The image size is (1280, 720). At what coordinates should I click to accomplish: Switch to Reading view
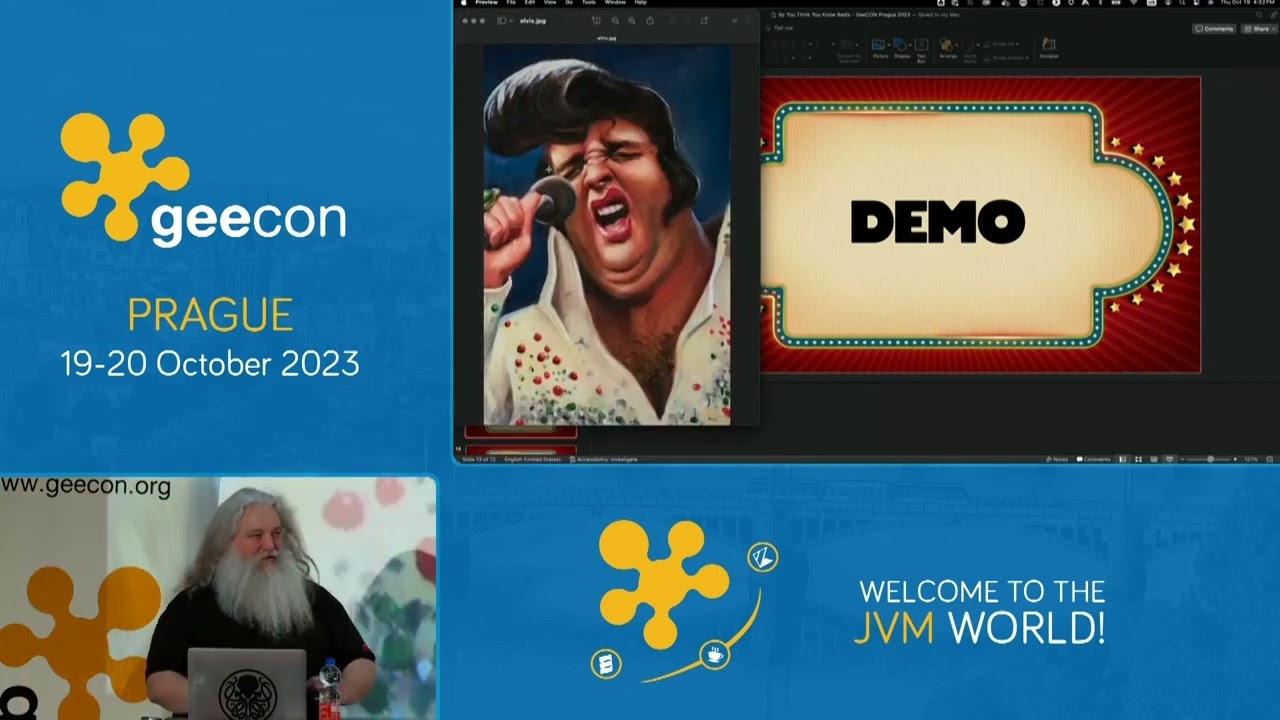click(x=1154, y=459)
